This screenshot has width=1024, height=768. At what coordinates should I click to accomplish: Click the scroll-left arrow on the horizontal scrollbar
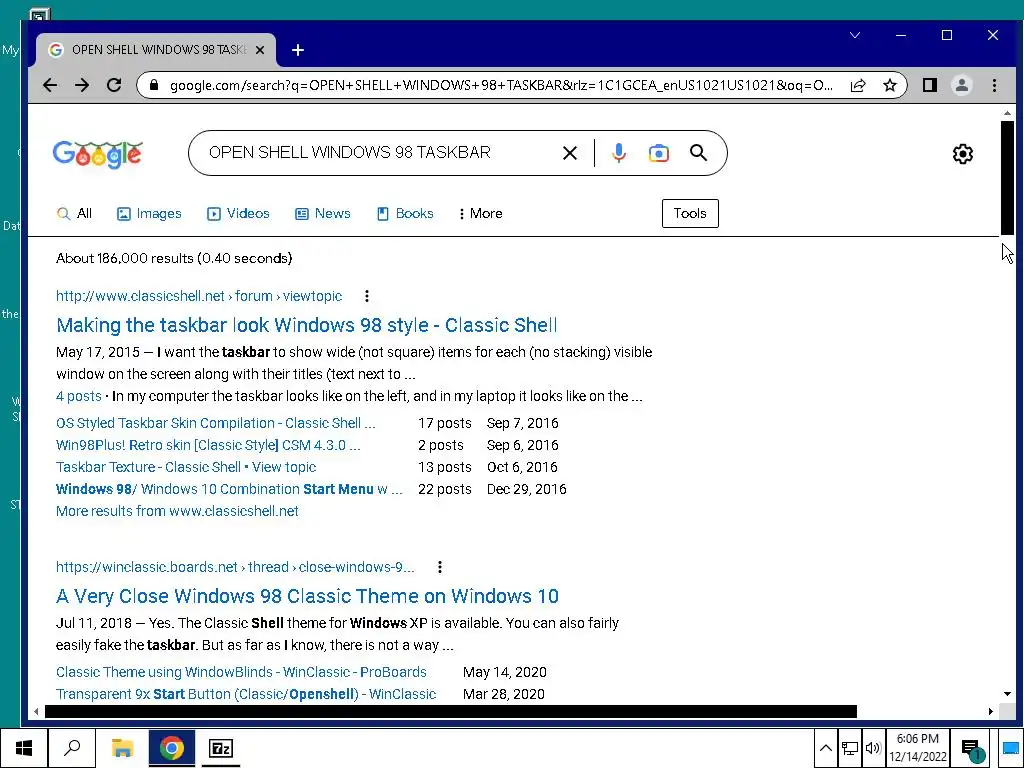[x=36, y=711]
